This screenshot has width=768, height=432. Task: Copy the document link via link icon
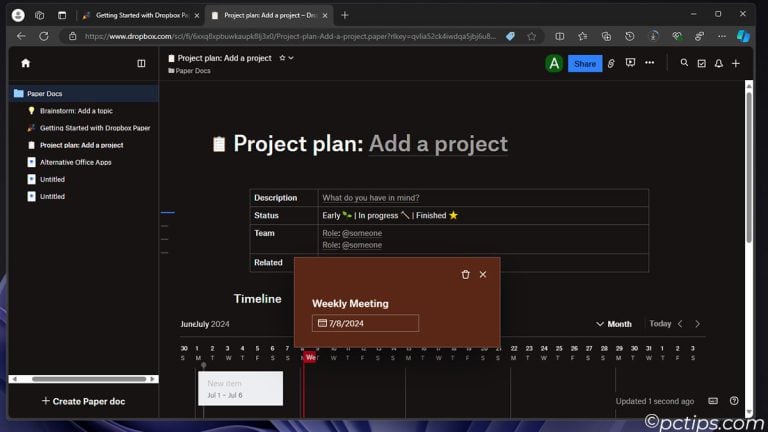(610, 63)
